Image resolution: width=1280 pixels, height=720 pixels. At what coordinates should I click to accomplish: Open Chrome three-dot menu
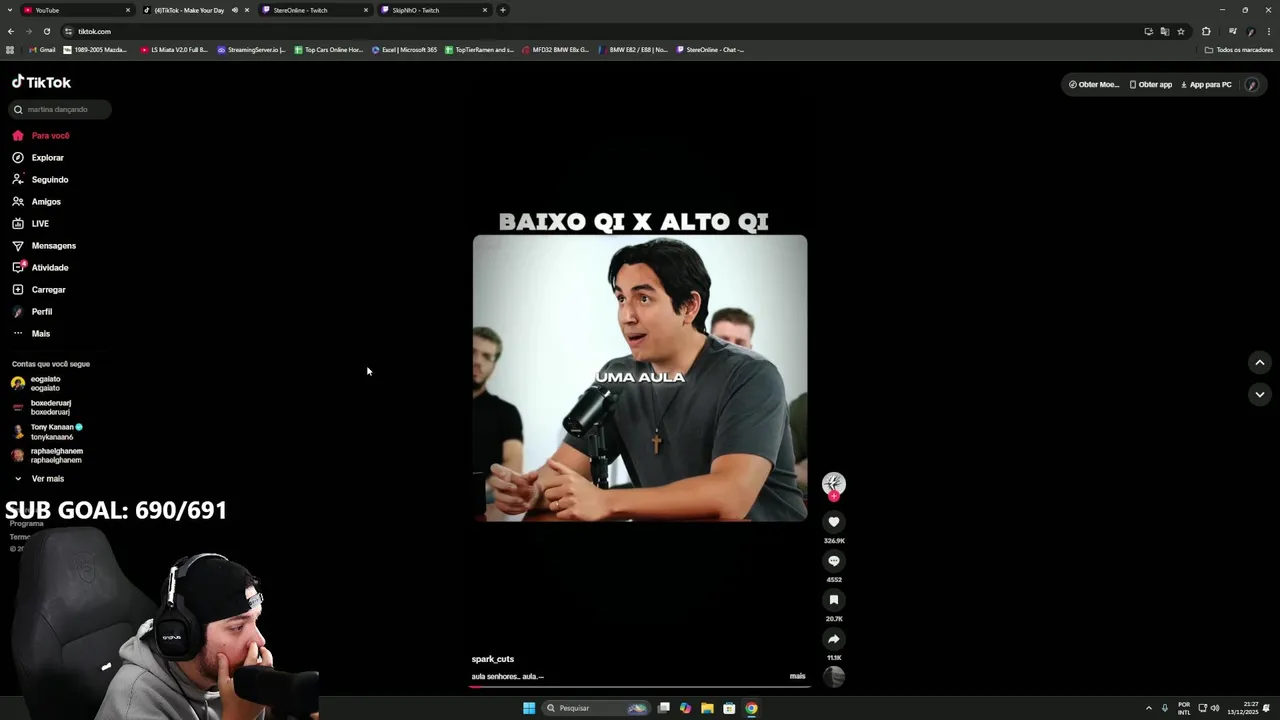1269,31
